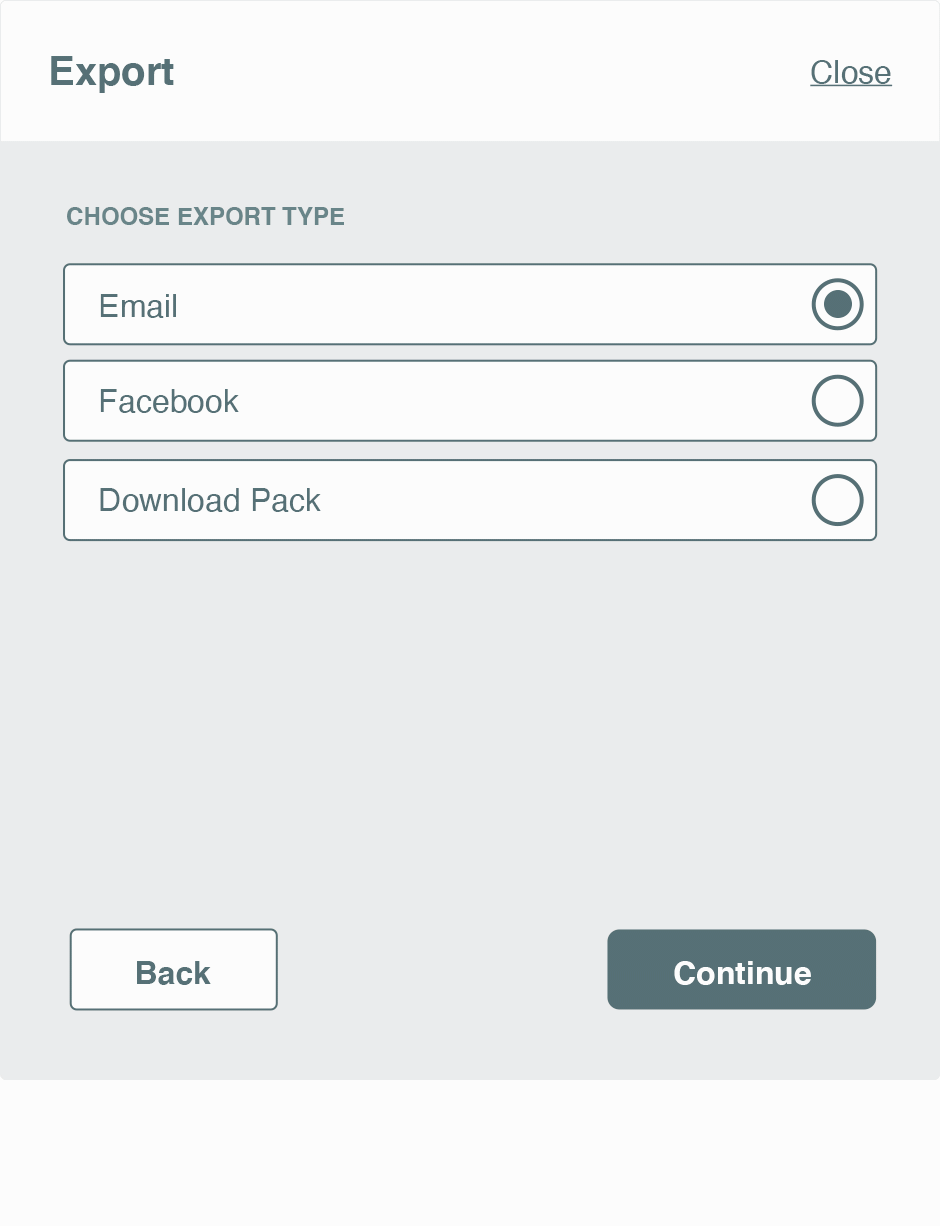Choose Facebook as the export type
940x1226 pixels.
[470, 401]
